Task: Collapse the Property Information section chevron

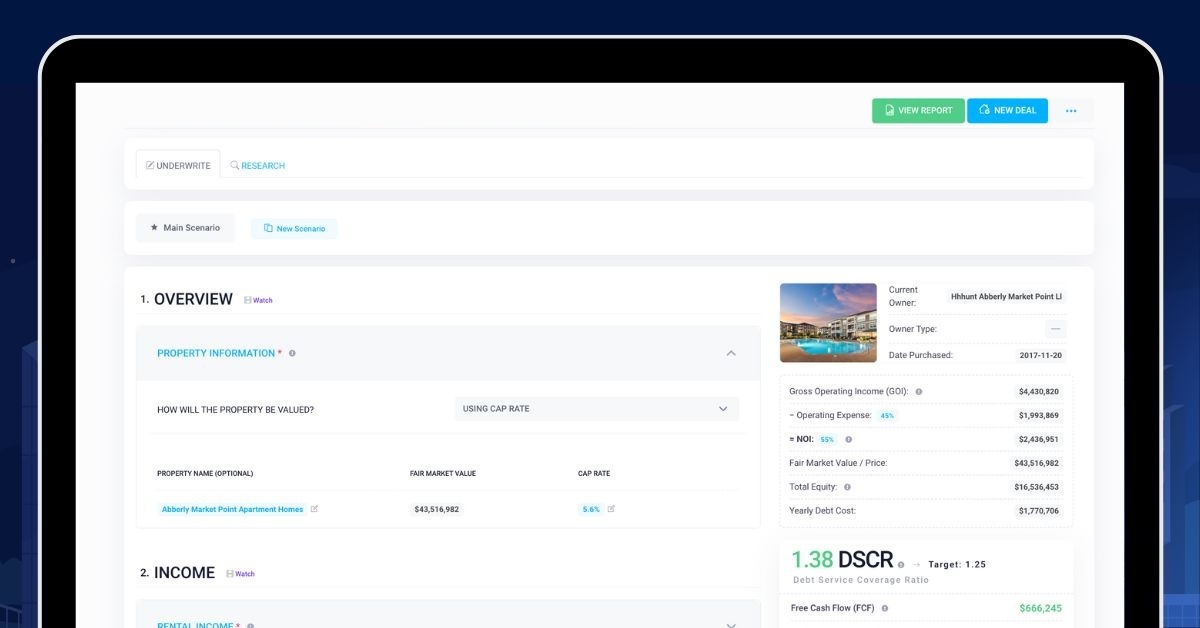Action: (731, 353)
